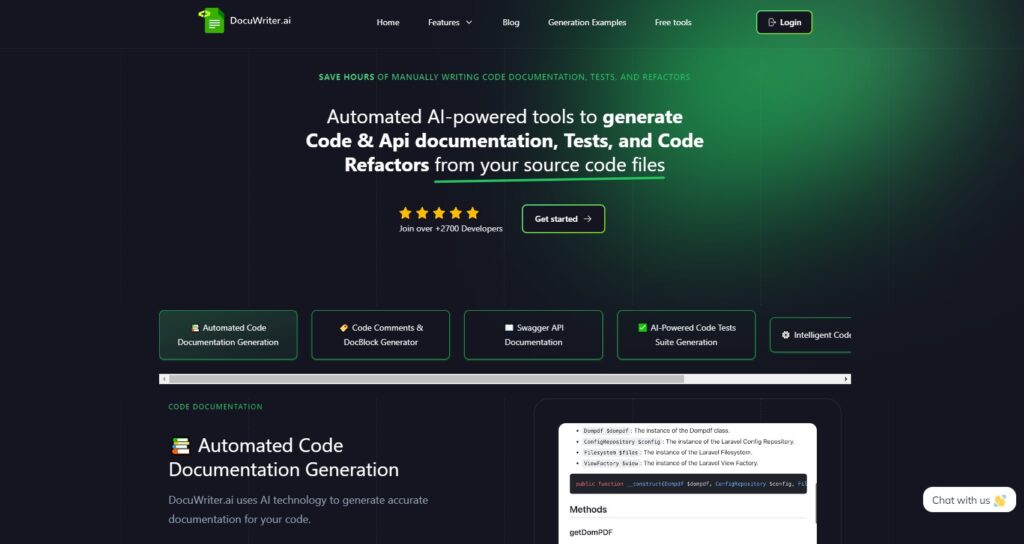Click the horizontal scrollbar right arrow
Viewport: 1024px width, 544px height.
[846, 379]
